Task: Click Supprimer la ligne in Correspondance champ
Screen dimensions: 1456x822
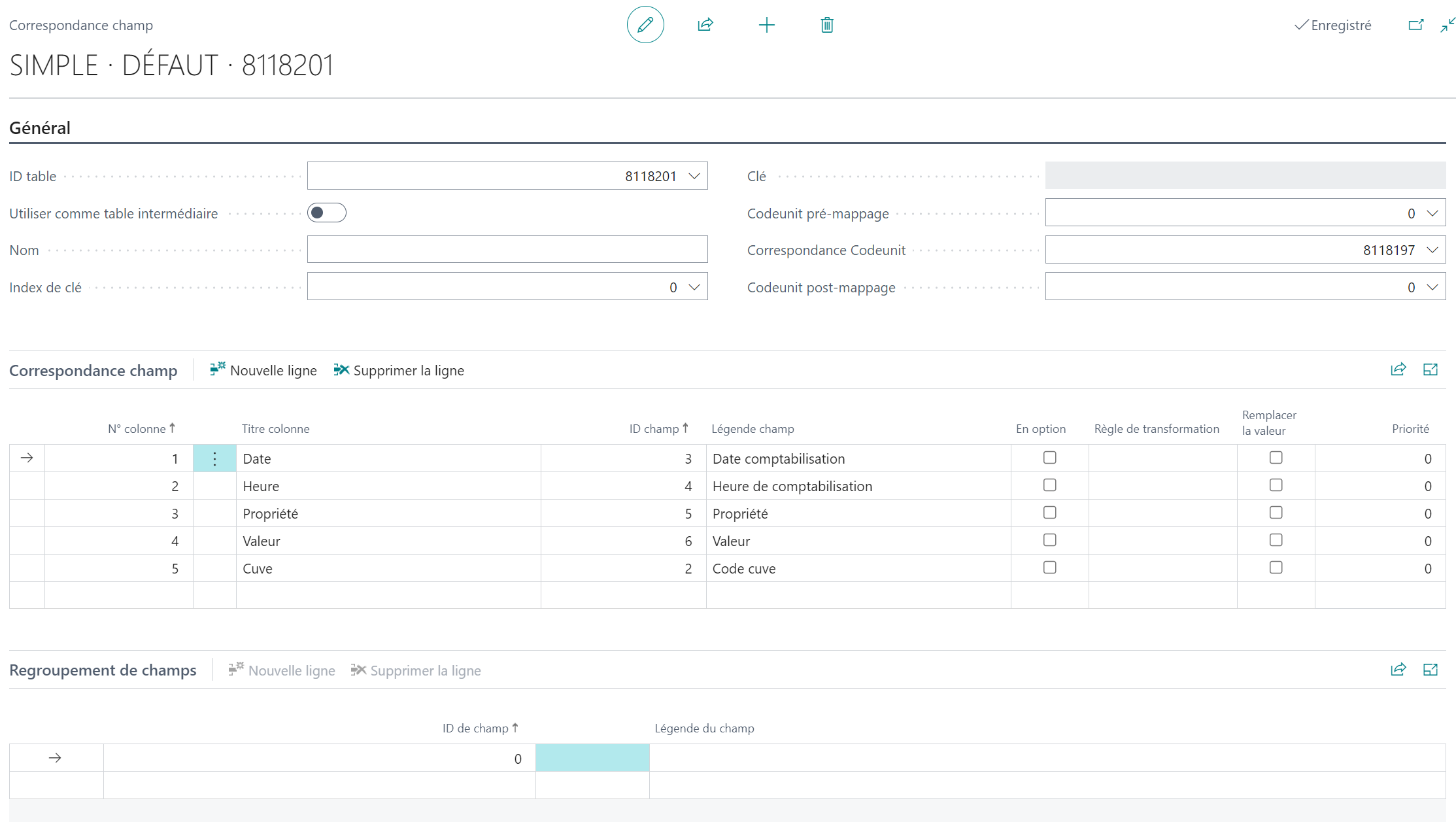Action: [399, 370]
